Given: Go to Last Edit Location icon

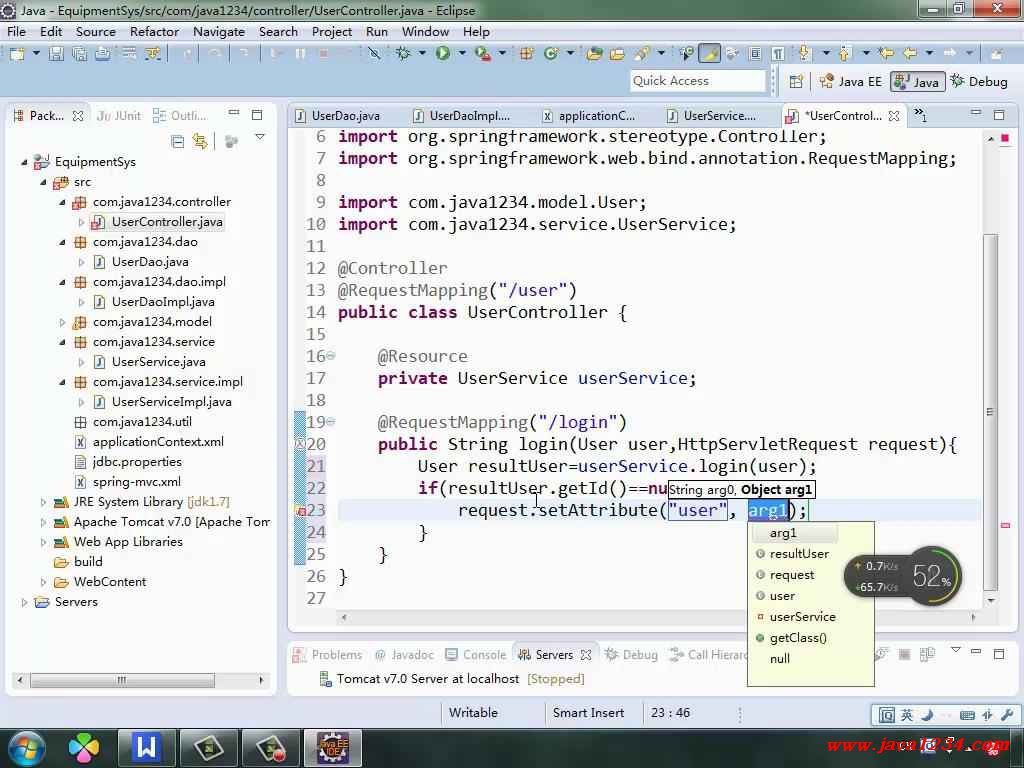Looking at the screenshot, I should [x=886, y=54].
